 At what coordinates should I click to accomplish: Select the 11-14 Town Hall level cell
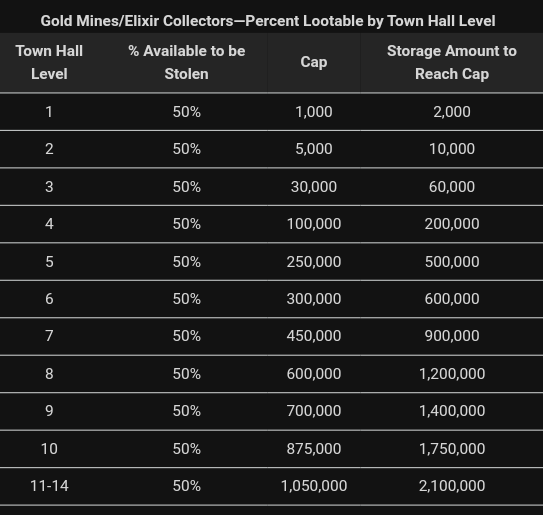[x=49, y=486]
